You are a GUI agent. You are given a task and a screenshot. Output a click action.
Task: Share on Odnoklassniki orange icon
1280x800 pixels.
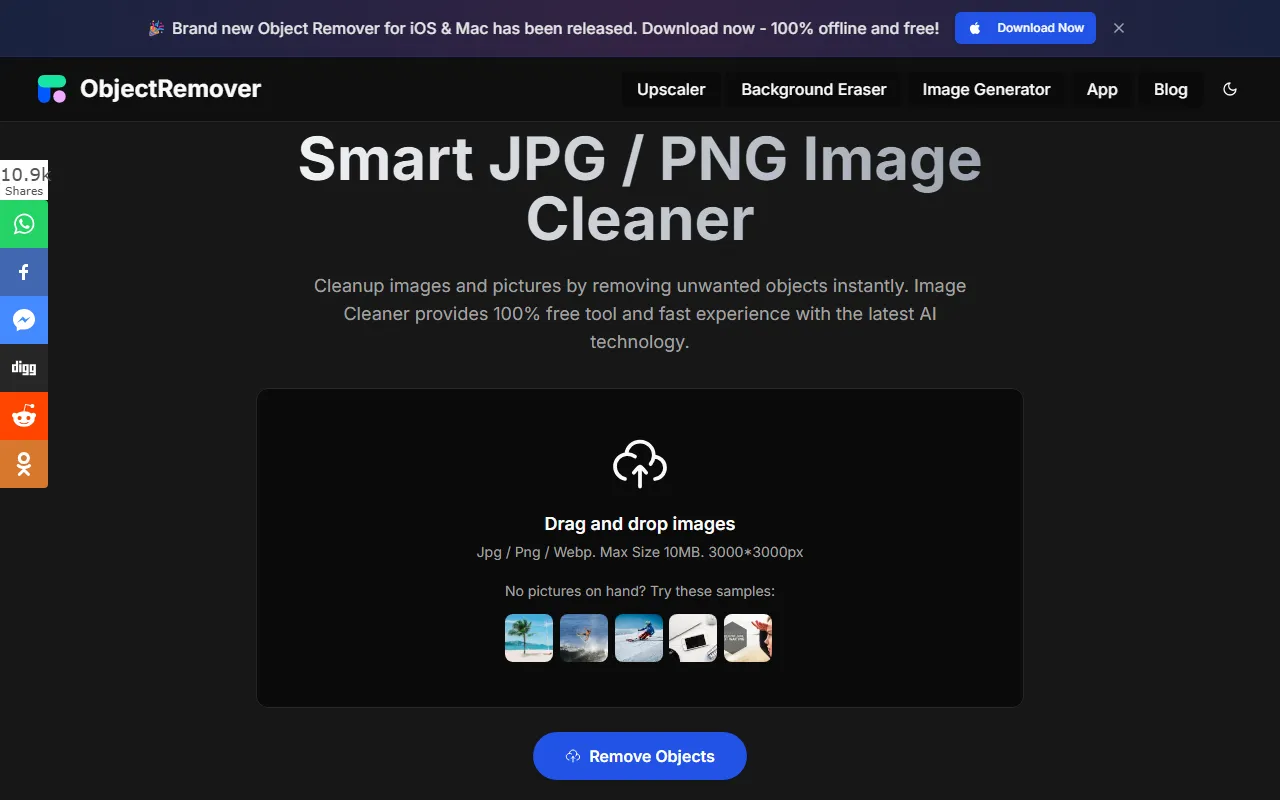point(24,464)
